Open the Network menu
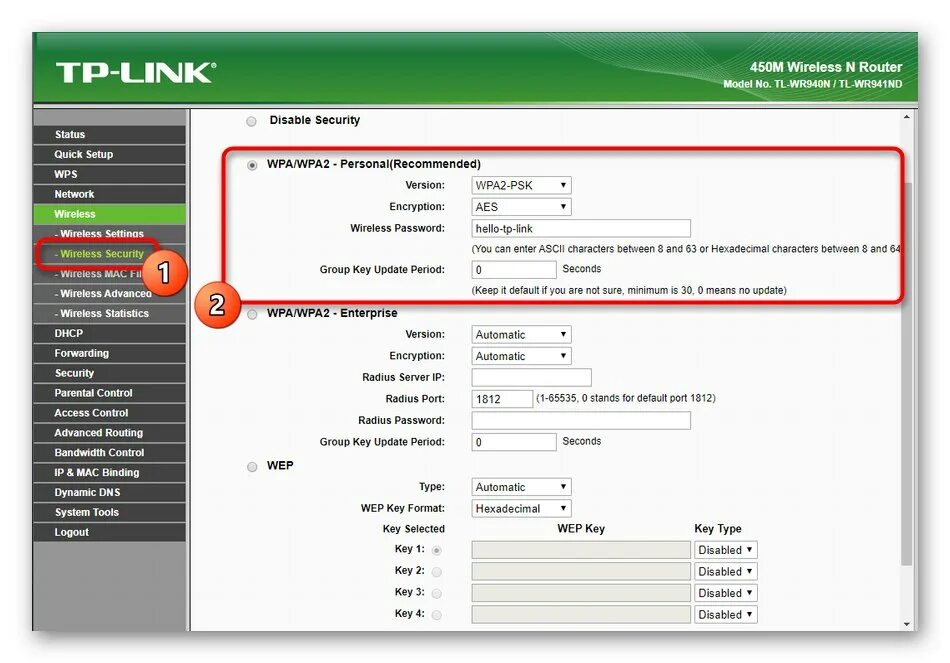The width and height of the screenshot is (950, 663). point(110,194)
